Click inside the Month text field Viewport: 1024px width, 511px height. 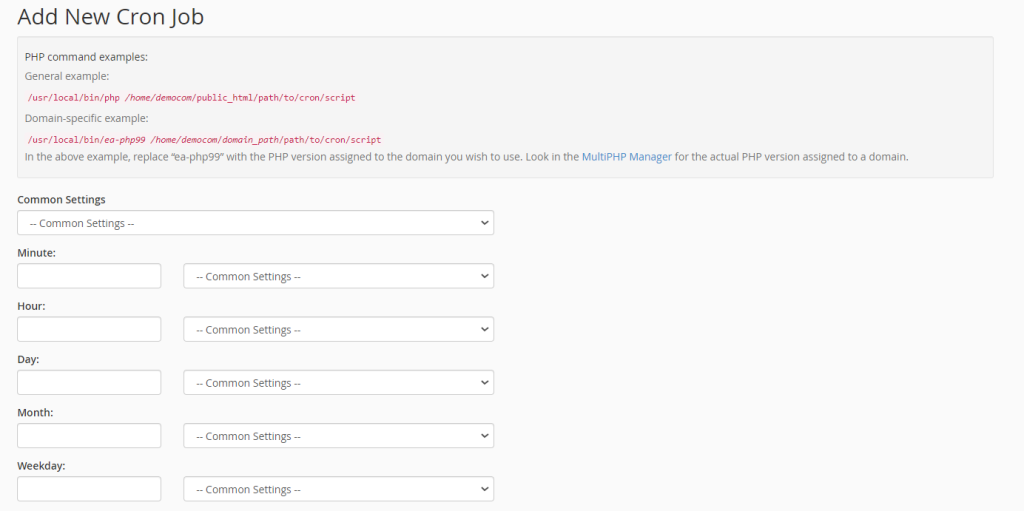[x=89, y=436]
